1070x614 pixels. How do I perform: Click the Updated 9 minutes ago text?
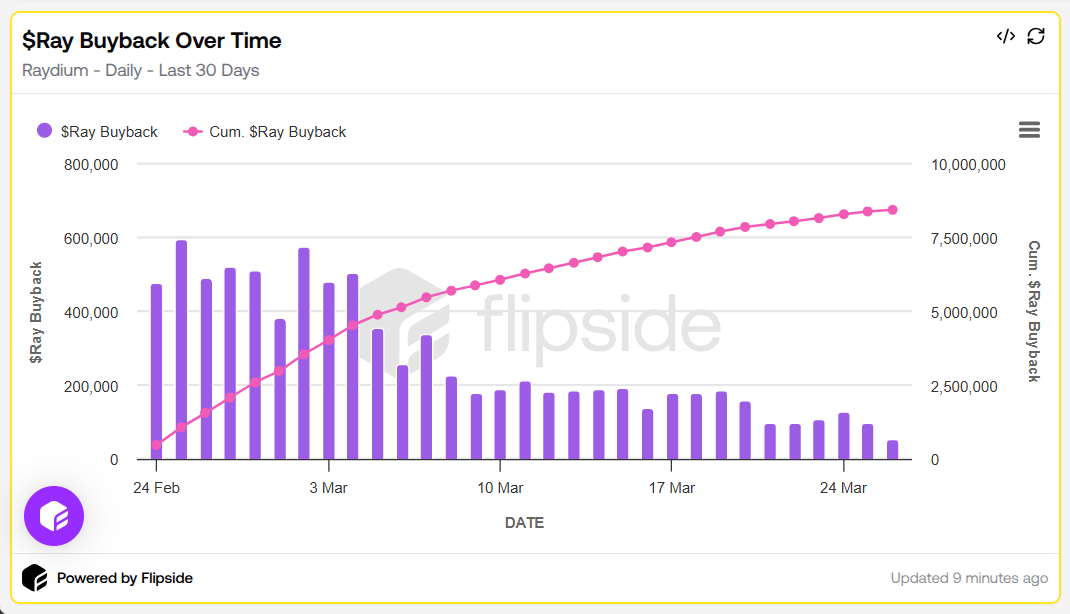[969, 578]
